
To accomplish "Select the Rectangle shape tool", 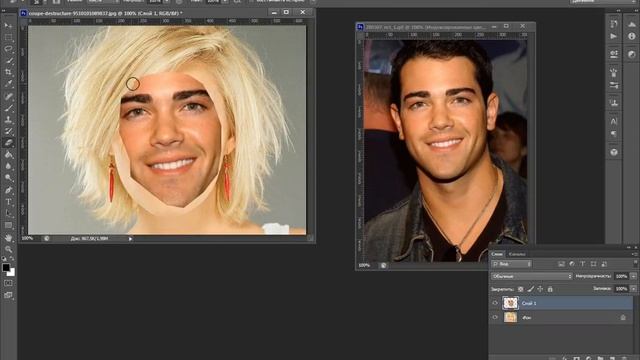I will (8, 225).
